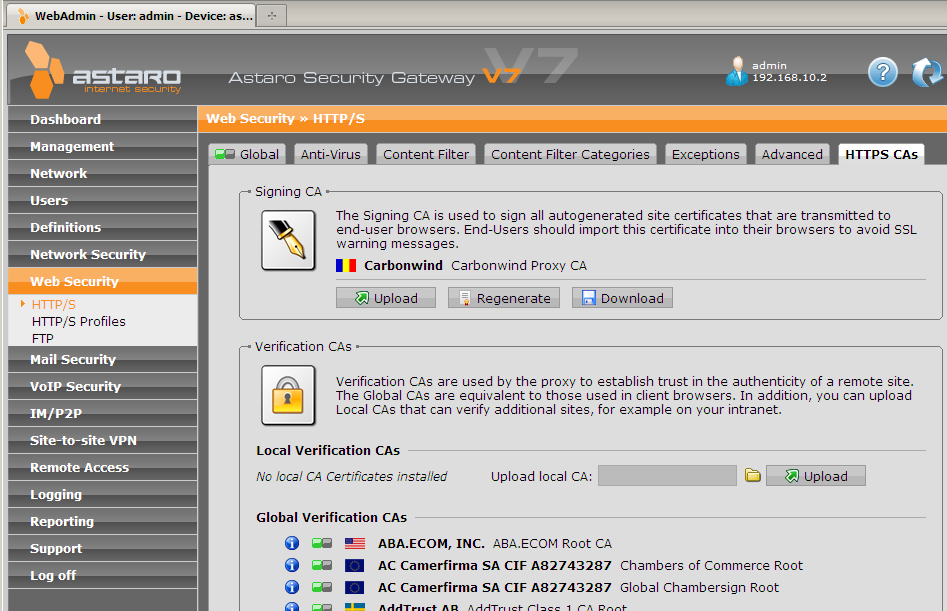Open the Reporting menu
947x611 pixels.
(x=103, y=521)
